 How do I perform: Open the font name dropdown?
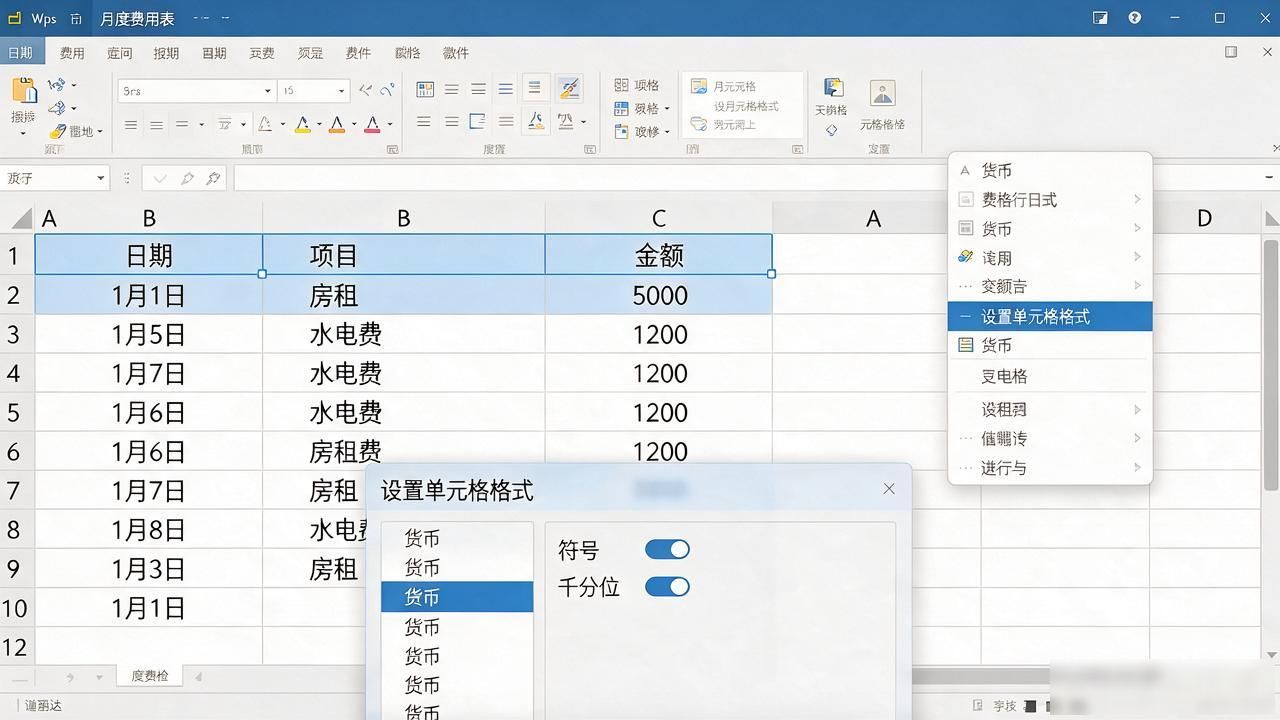tap(268, 91)
